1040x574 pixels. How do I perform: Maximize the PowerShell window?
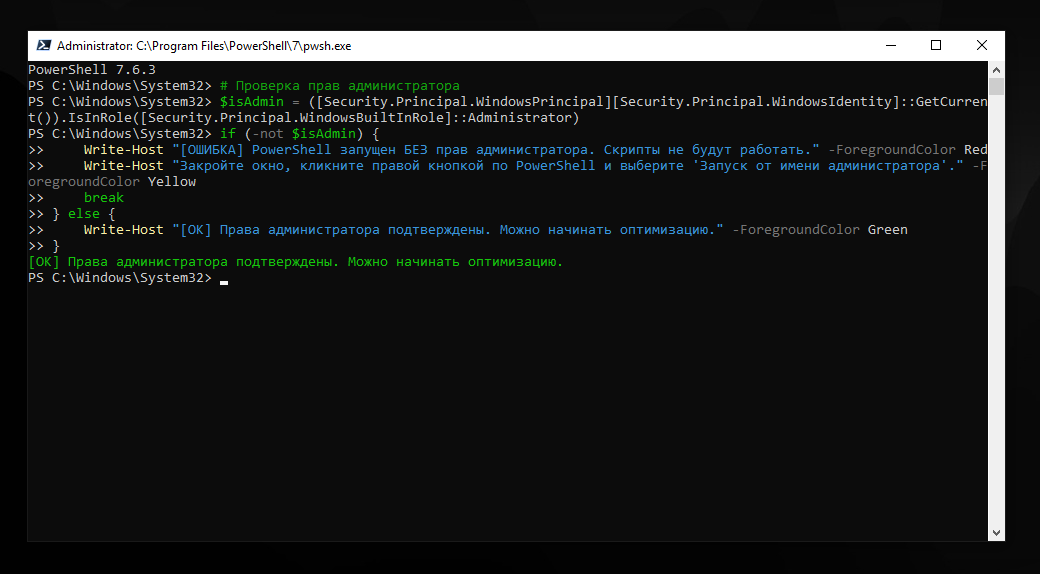(936, 45)
